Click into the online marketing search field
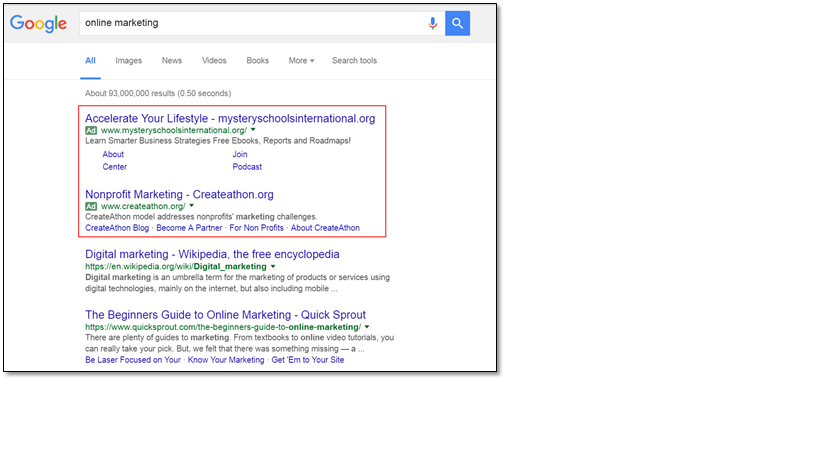819x460 pixels. click(x=251, y=23)
